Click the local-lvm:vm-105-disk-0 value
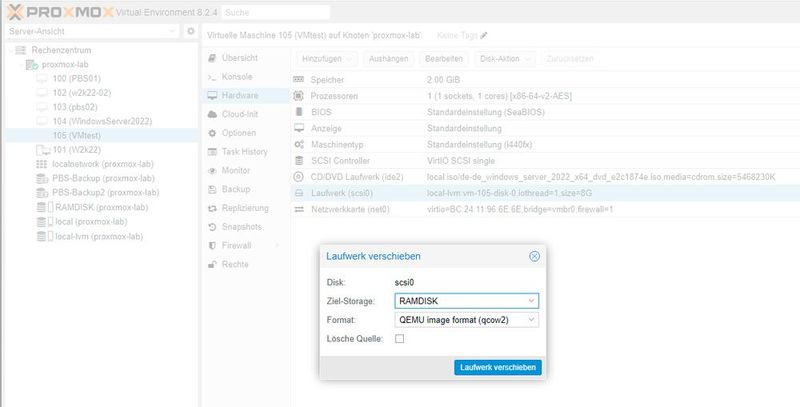 [x=509, y=193]
